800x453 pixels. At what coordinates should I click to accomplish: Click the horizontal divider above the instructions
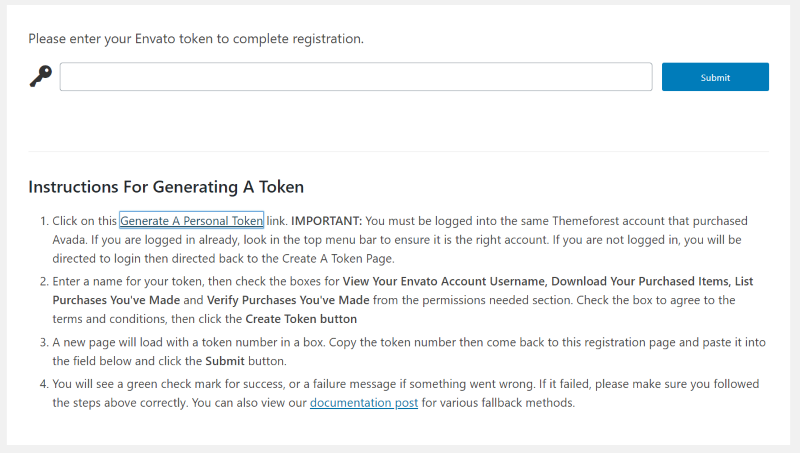tap(398, 151)
